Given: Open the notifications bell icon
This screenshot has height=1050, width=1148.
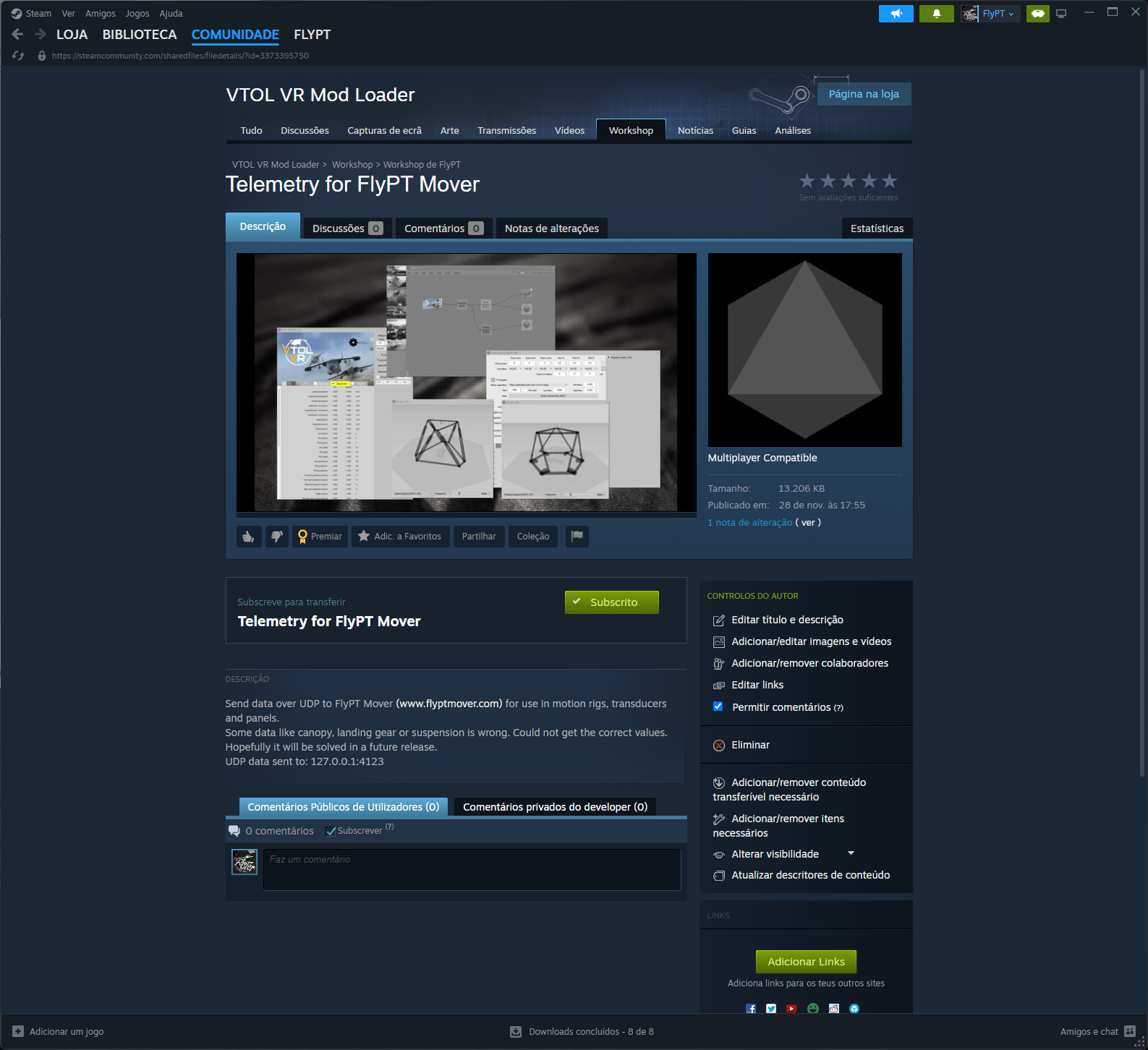Looking at the screenshot, I should 936,14.
